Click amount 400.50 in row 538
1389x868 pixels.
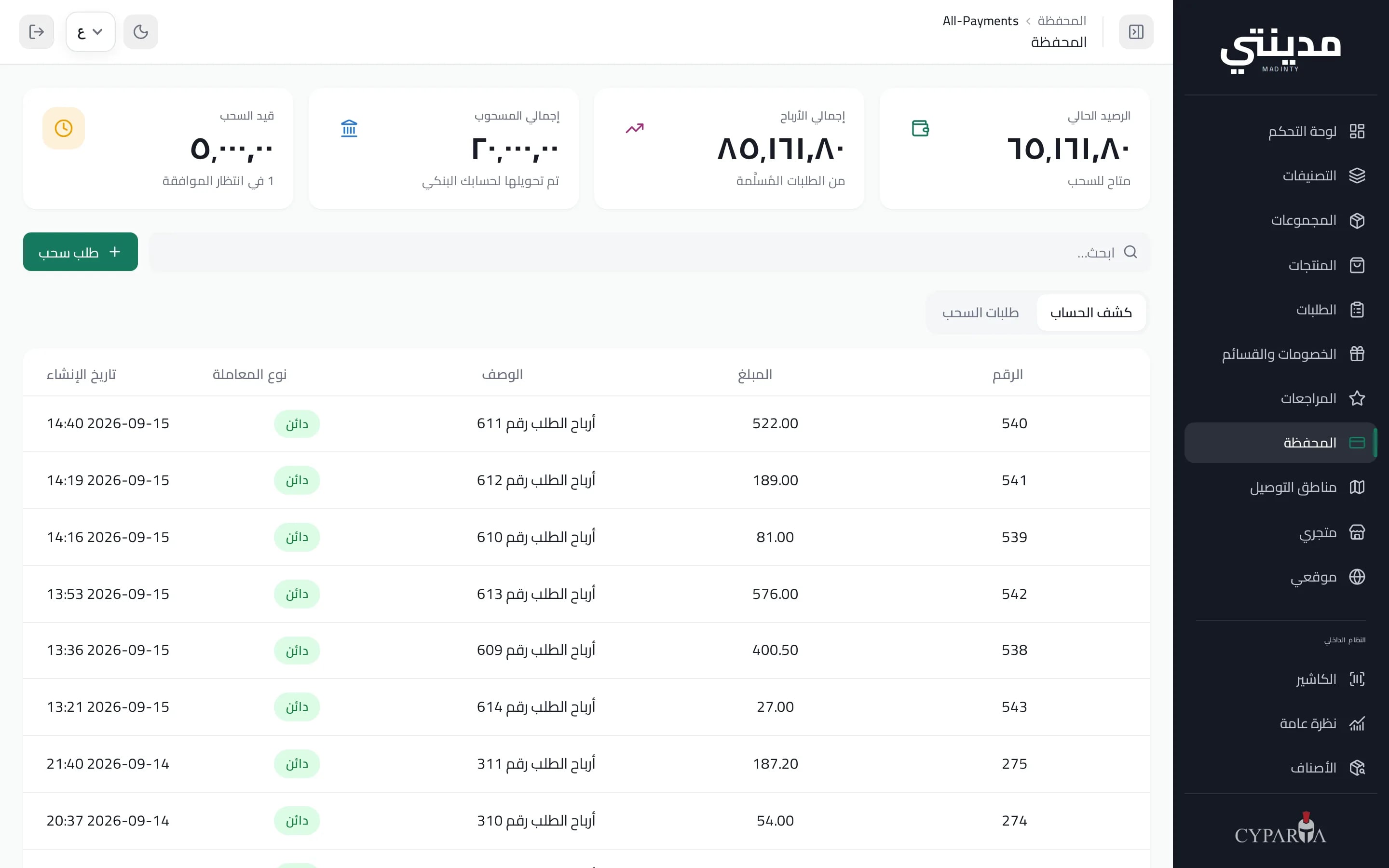click(776, 650)
